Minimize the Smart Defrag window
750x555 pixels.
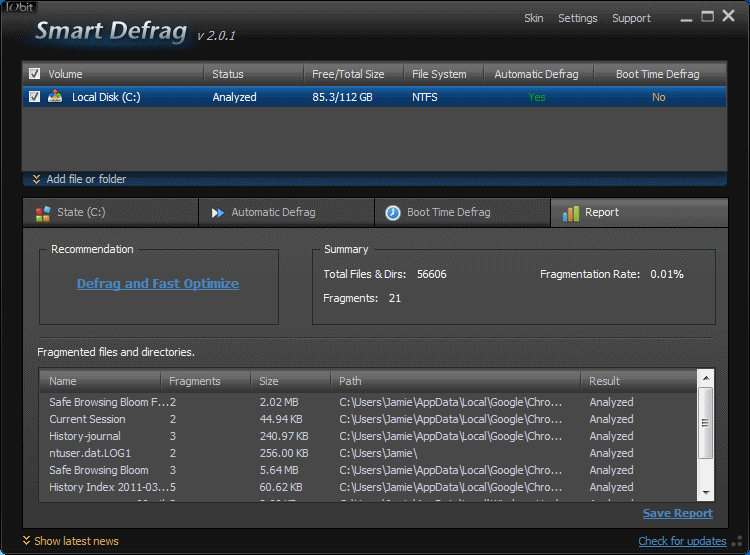point(686,18)
